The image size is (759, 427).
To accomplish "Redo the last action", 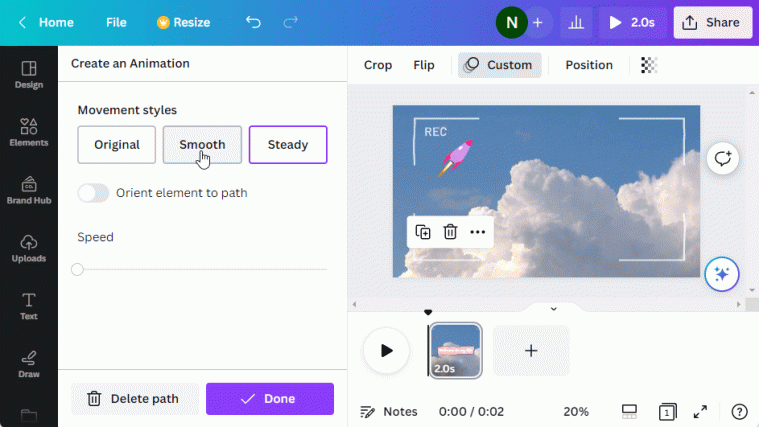I will click(290, 22).
